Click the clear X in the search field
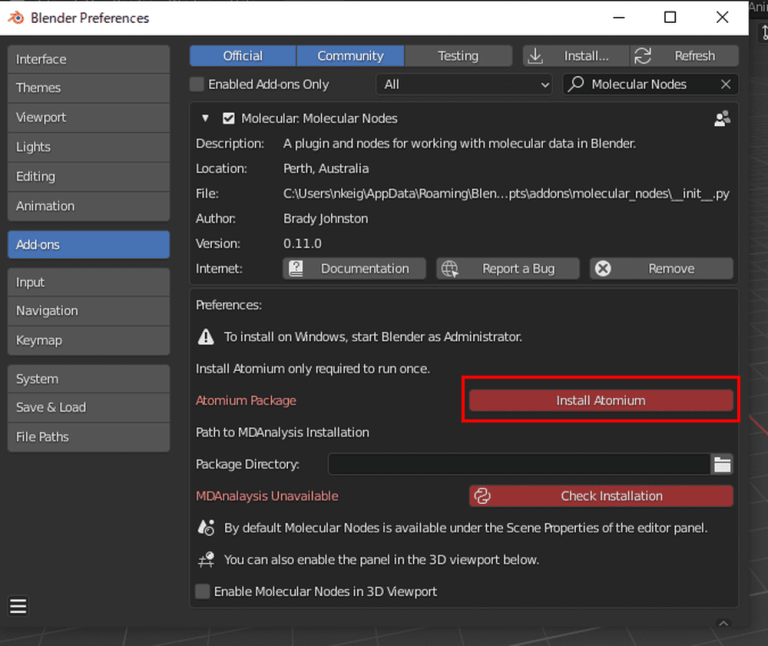Viewport: 768px width, 646px height. coord(726,85)
